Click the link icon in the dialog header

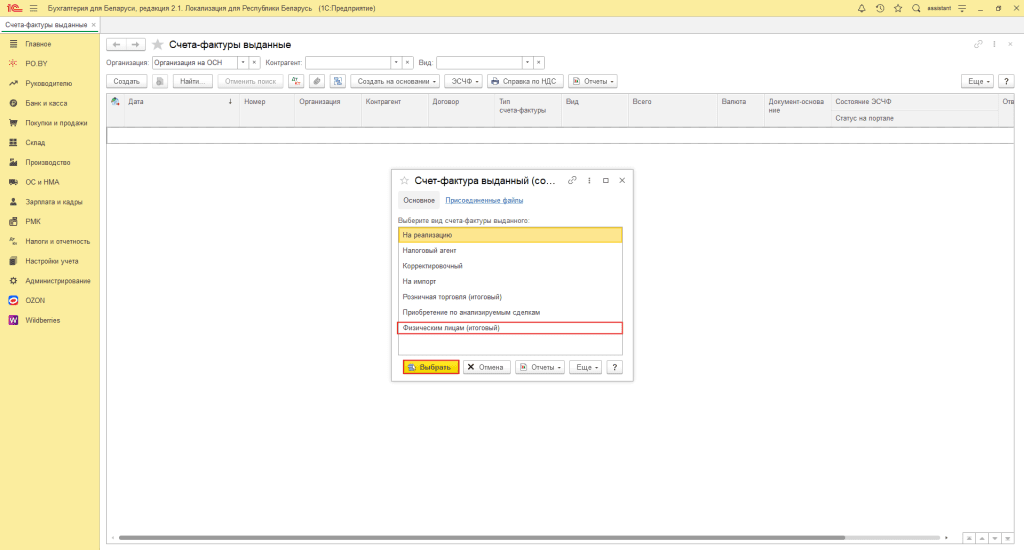pyautogui.click(x=572, y=180)
